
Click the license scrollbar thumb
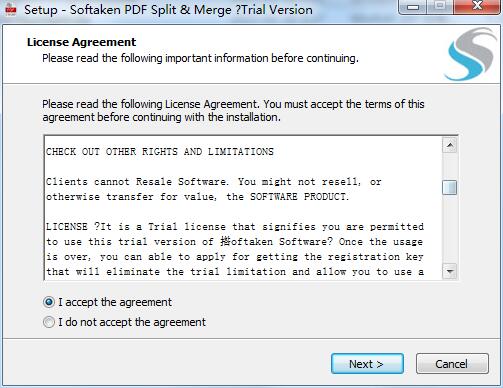click(x=450, y=188)
